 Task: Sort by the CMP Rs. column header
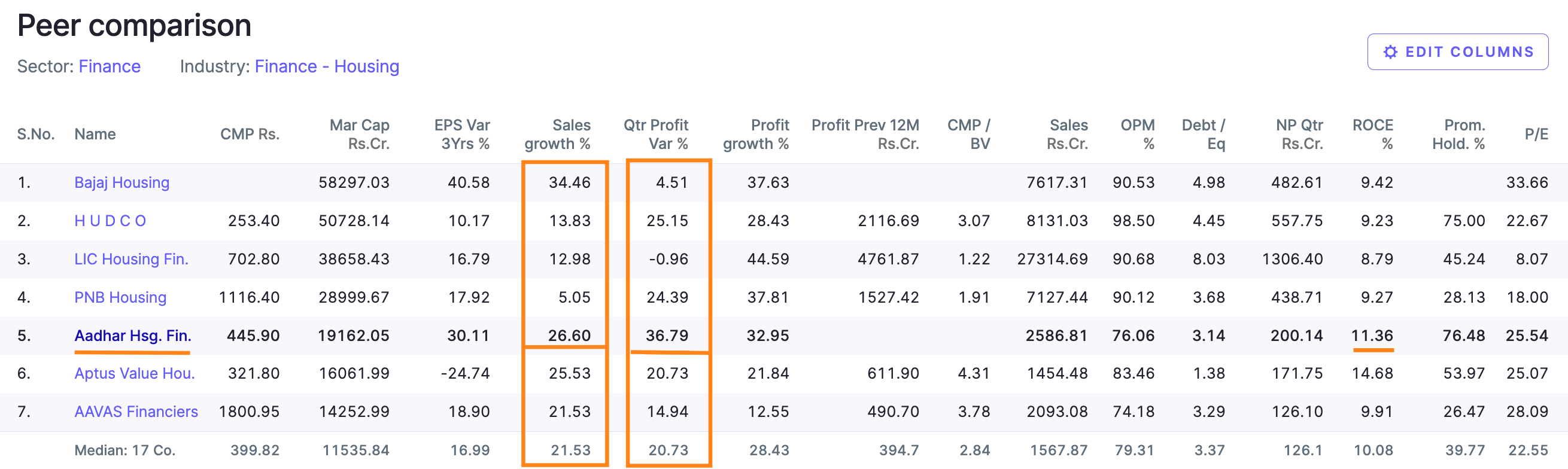250,135
